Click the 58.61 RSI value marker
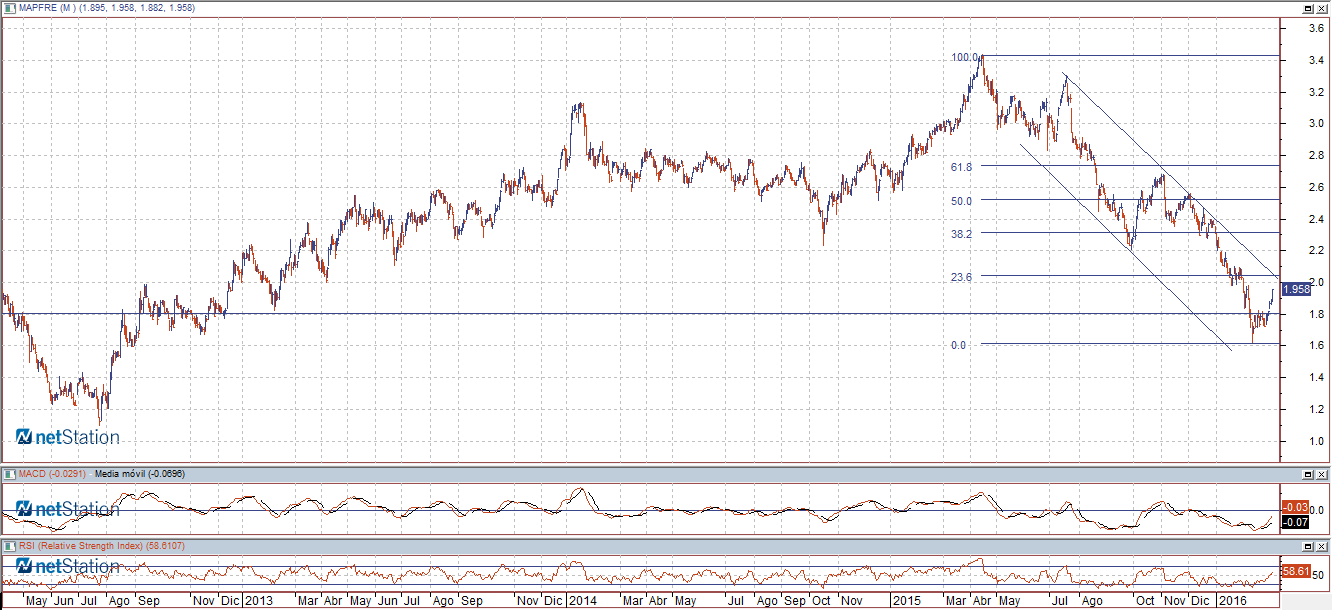 (x=1295, y=571)
